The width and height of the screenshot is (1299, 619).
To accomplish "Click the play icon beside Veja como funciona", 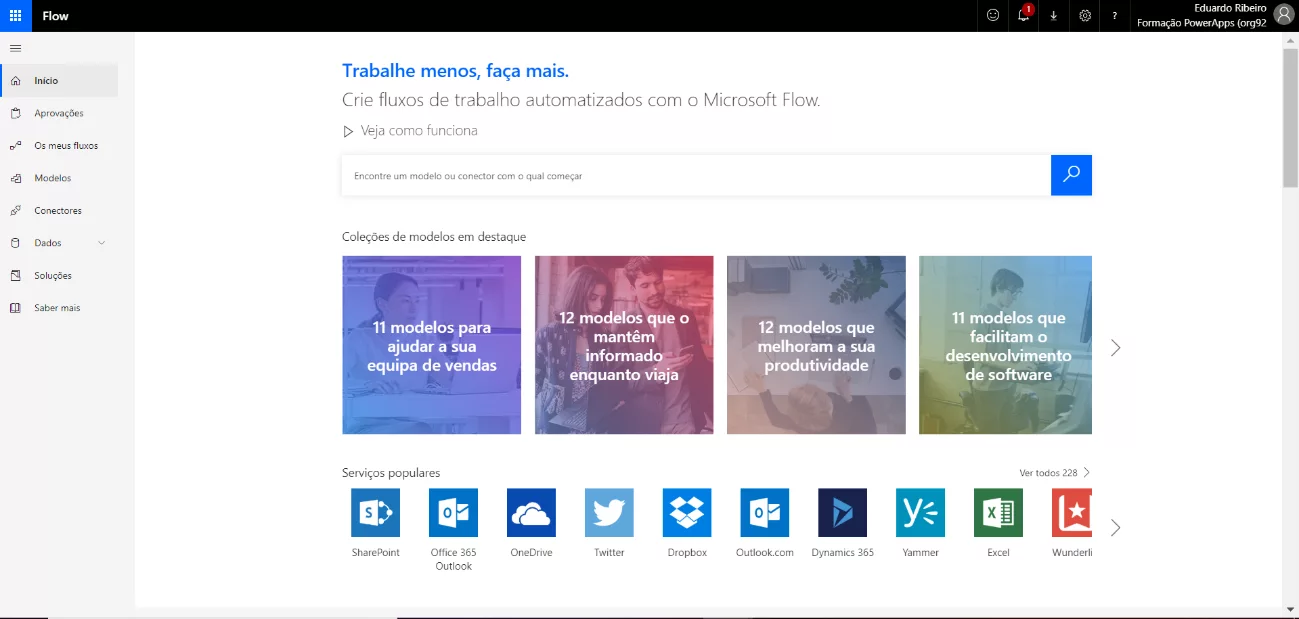I will pyautogui.click(x=348, y=131).
